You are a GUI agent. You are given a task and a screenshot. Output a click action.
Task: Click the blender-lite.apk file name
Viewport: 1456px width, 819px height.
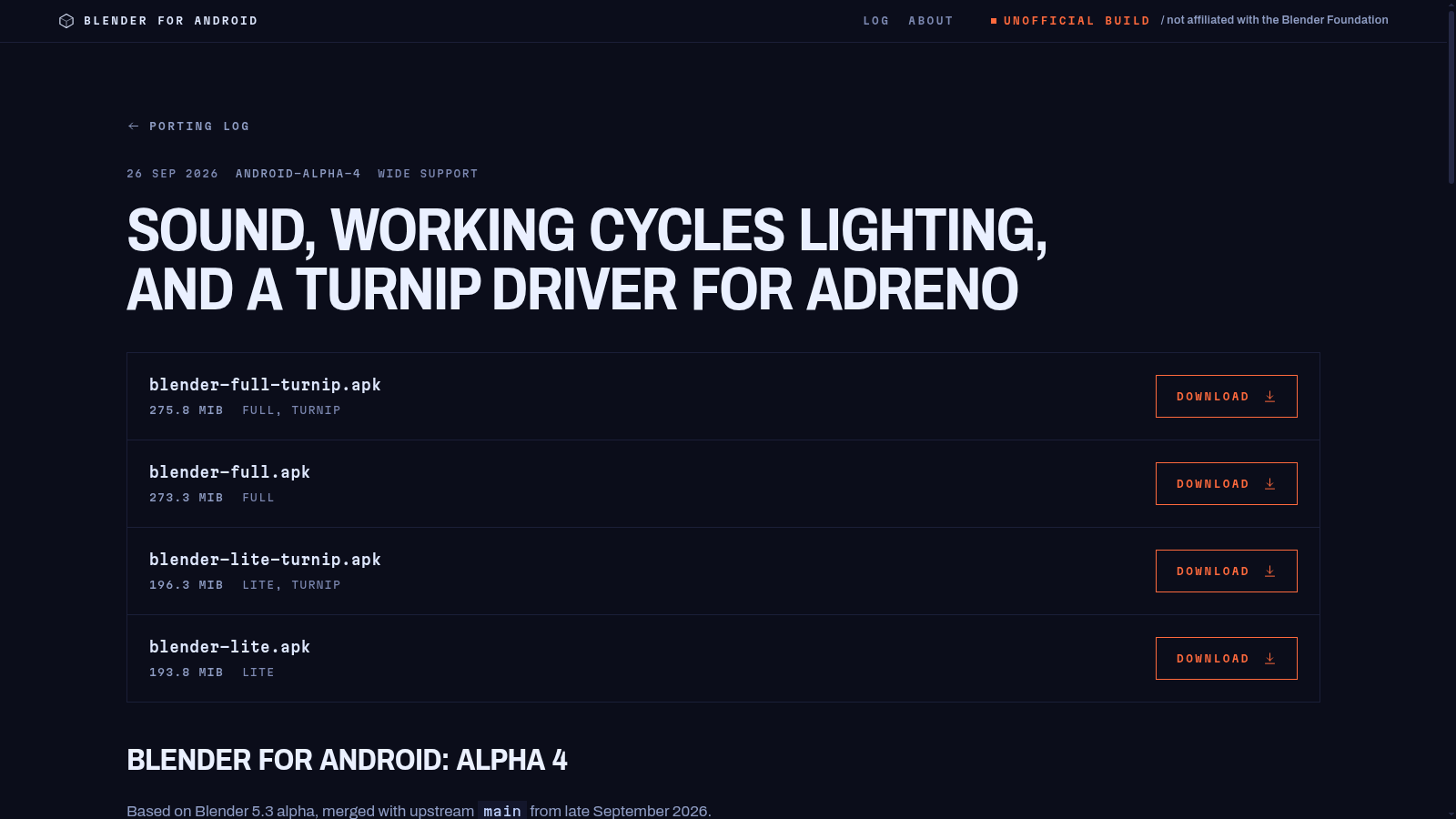[x=229, y=647]
